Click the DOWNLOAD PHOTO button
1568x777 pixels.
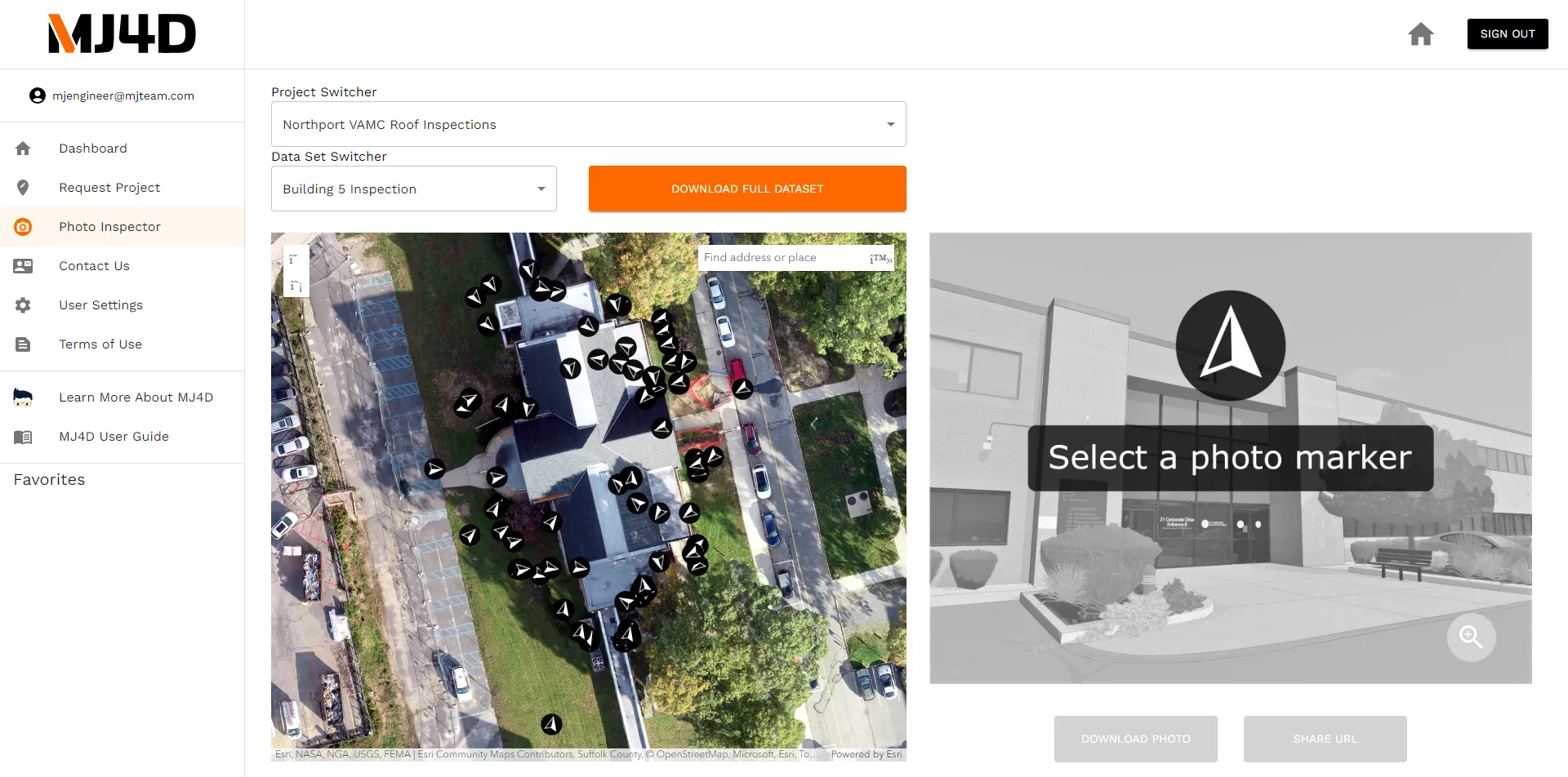click(x=1136, y=739)
